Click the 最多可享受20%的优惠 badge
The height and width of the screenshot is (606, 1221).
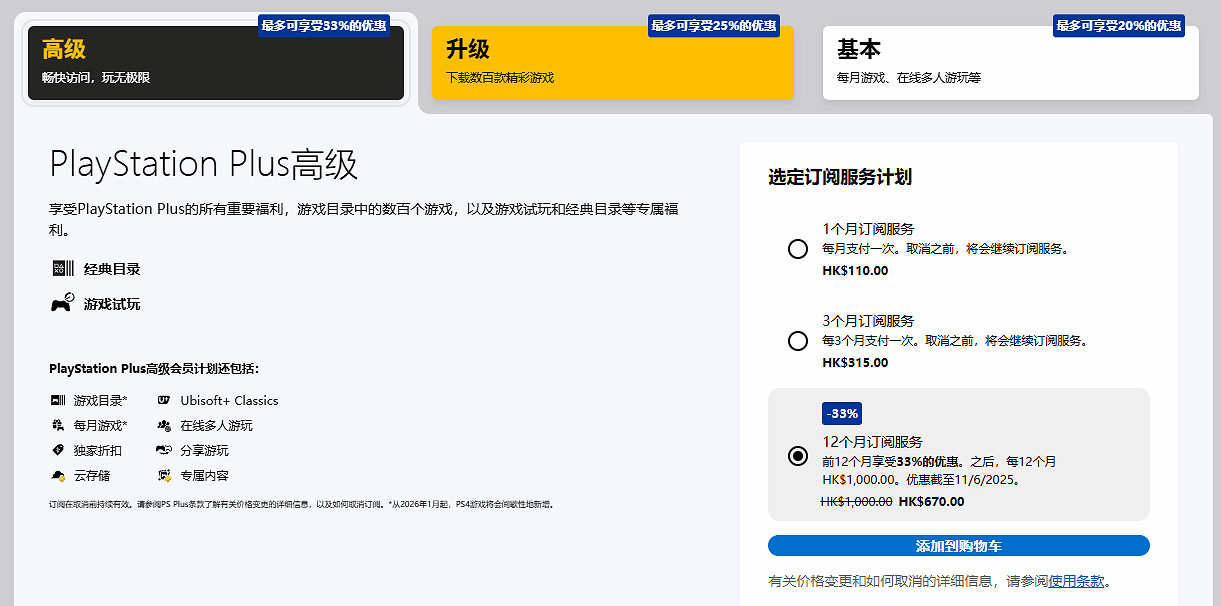click(x=1117, y=26)
